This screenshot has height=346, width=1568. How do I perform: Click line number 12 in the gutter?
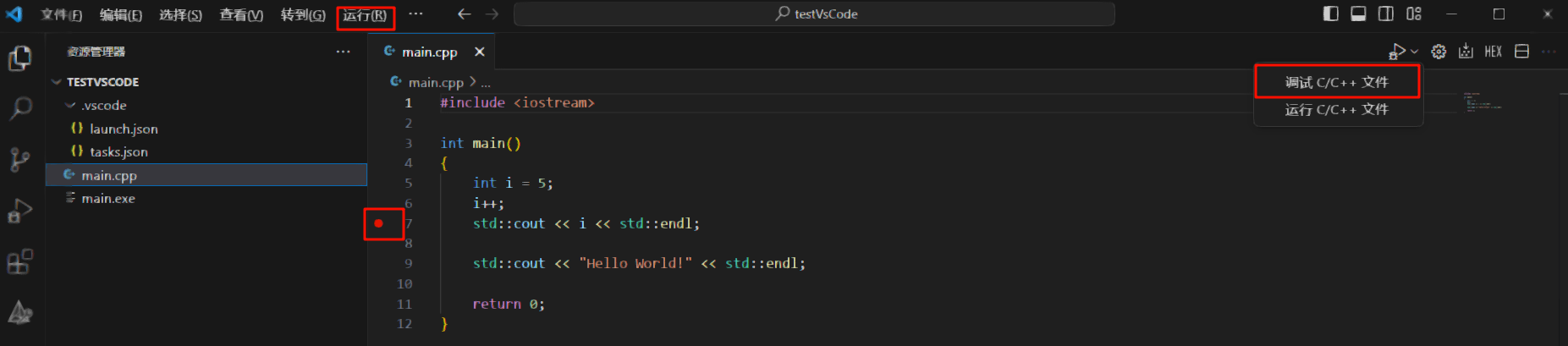coord(404,324)
